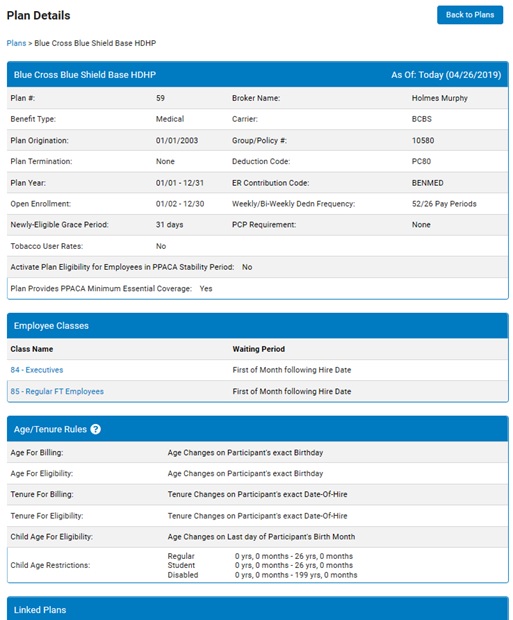
Task: Click the Linked Plans section header
Action: (257, 609)
